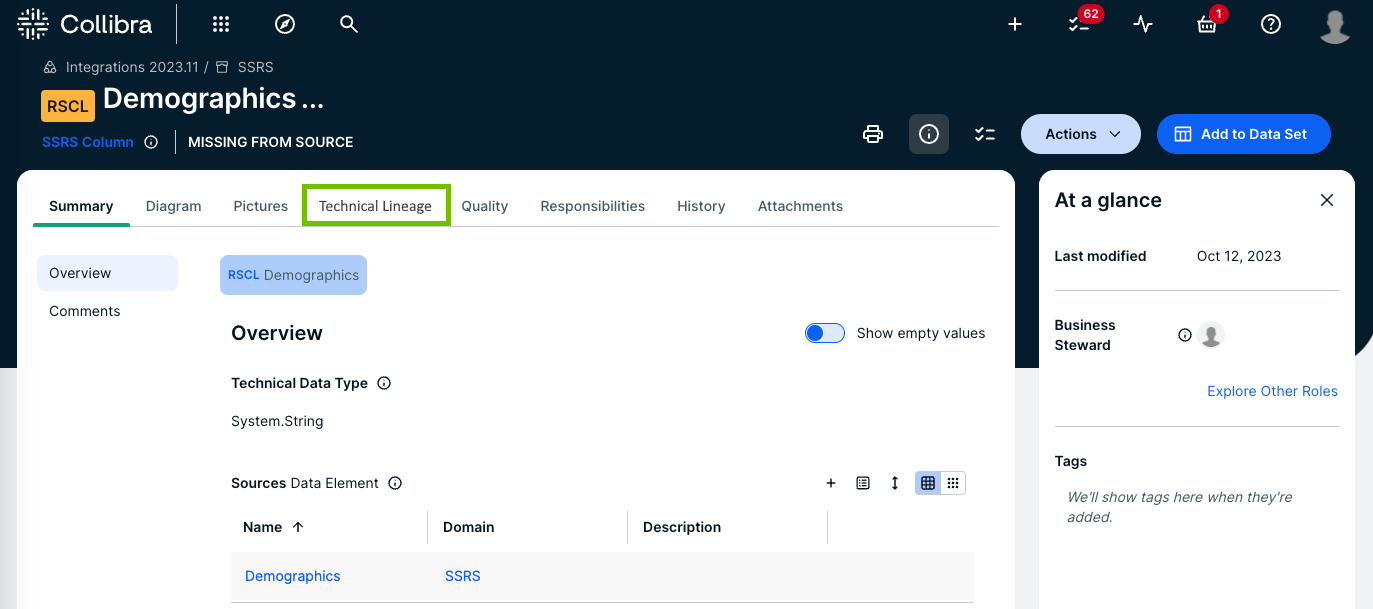Open tasks icon with 62 badge
Viewport: 1373px width, 609px height.
[1079, 25]
